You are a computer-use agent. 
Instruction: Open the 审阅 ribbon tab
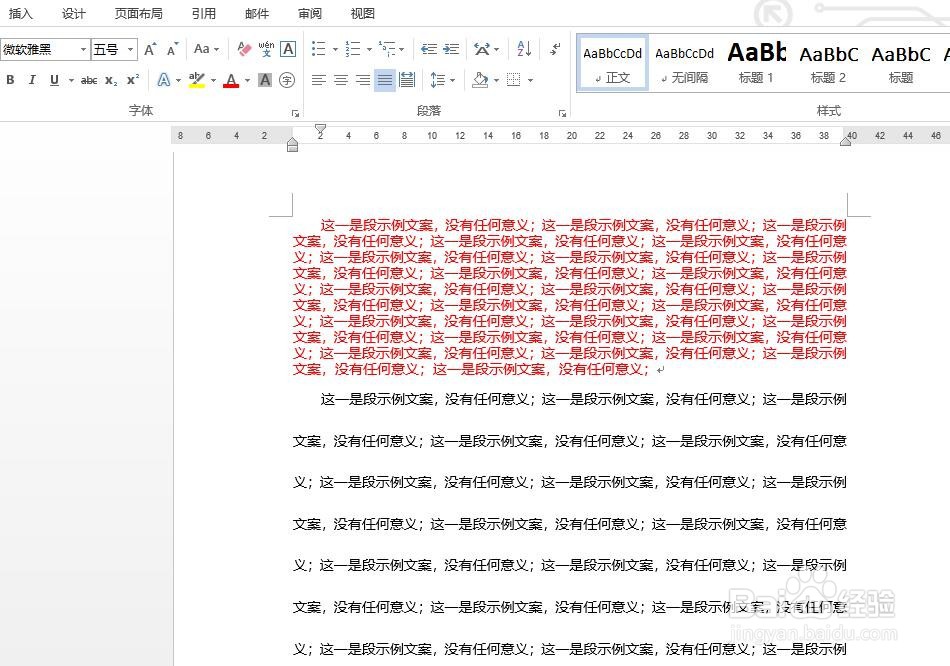pyautogui.click(x=309, y=13)
